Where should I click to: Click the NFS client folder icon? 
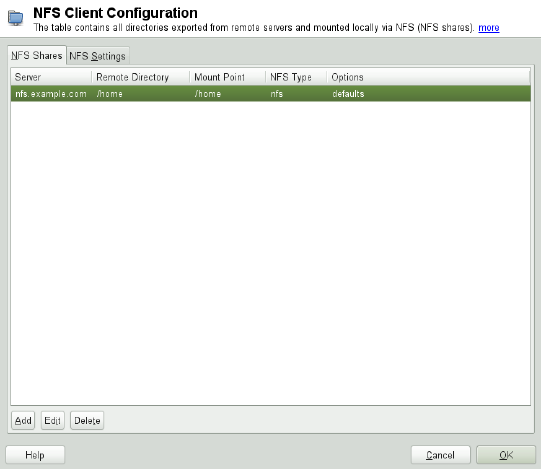tap(16, 18)
